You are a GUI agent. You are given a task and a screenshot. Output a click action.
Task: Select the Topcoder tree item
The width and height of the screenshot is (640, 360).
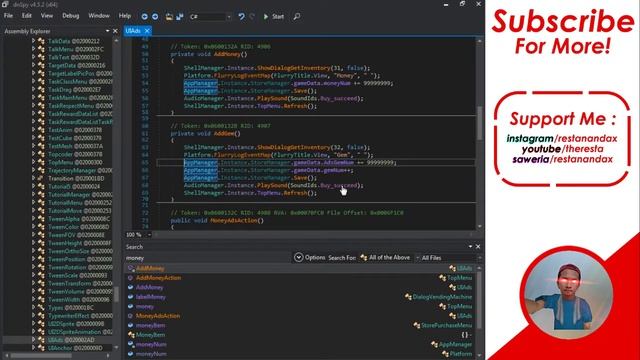tap(75, 154)
